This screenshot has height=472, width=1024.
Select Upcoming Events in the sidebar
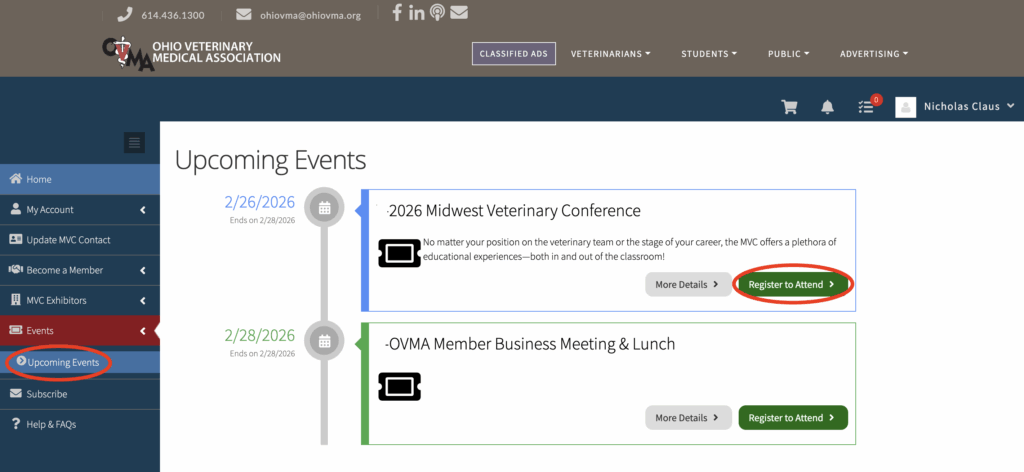pyautogui.click(x=63, y=362)
